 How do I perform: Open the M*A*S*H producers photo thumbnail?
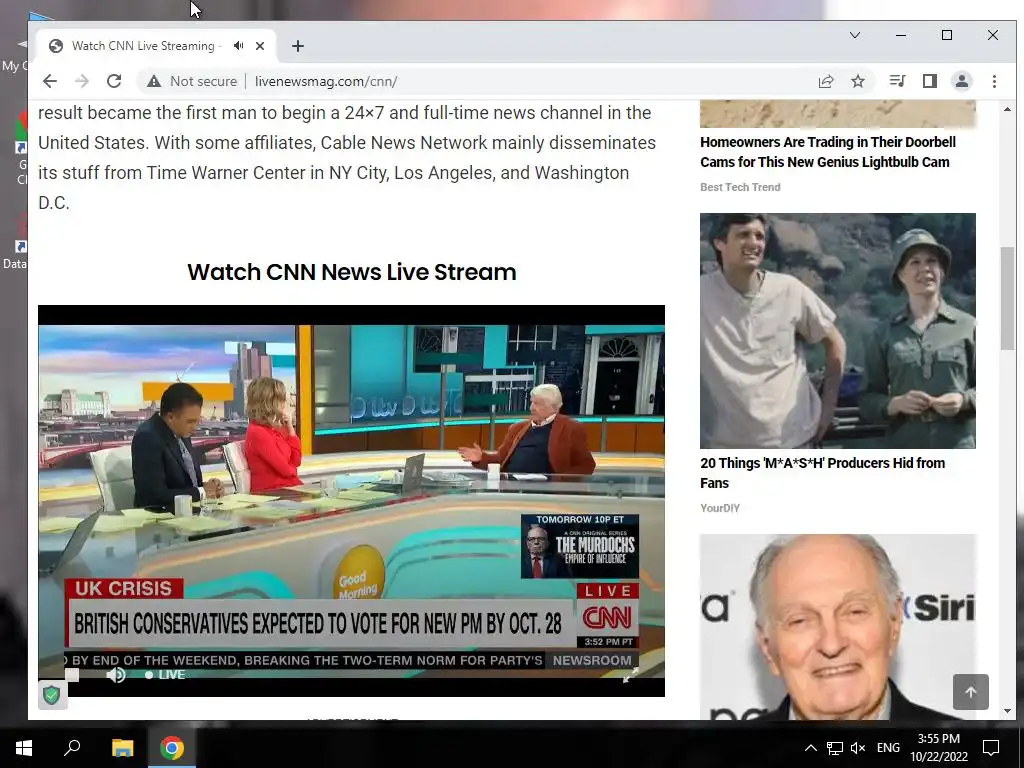tap(838, 330)
